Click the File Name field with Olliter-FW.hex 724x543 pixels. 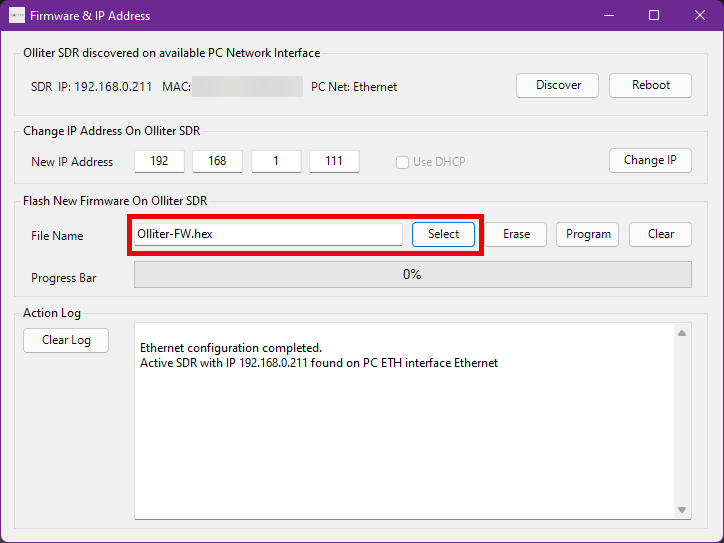268,234
